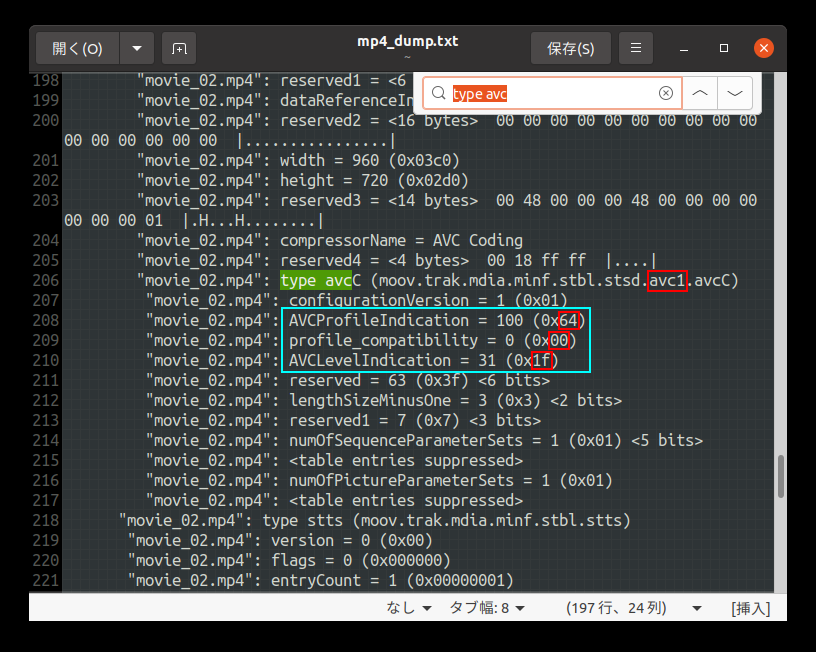Viewport: 816px width, 652px height.
Task: Toggle the [挿入] insert mode indicator
Action: (x=750, y=608)
